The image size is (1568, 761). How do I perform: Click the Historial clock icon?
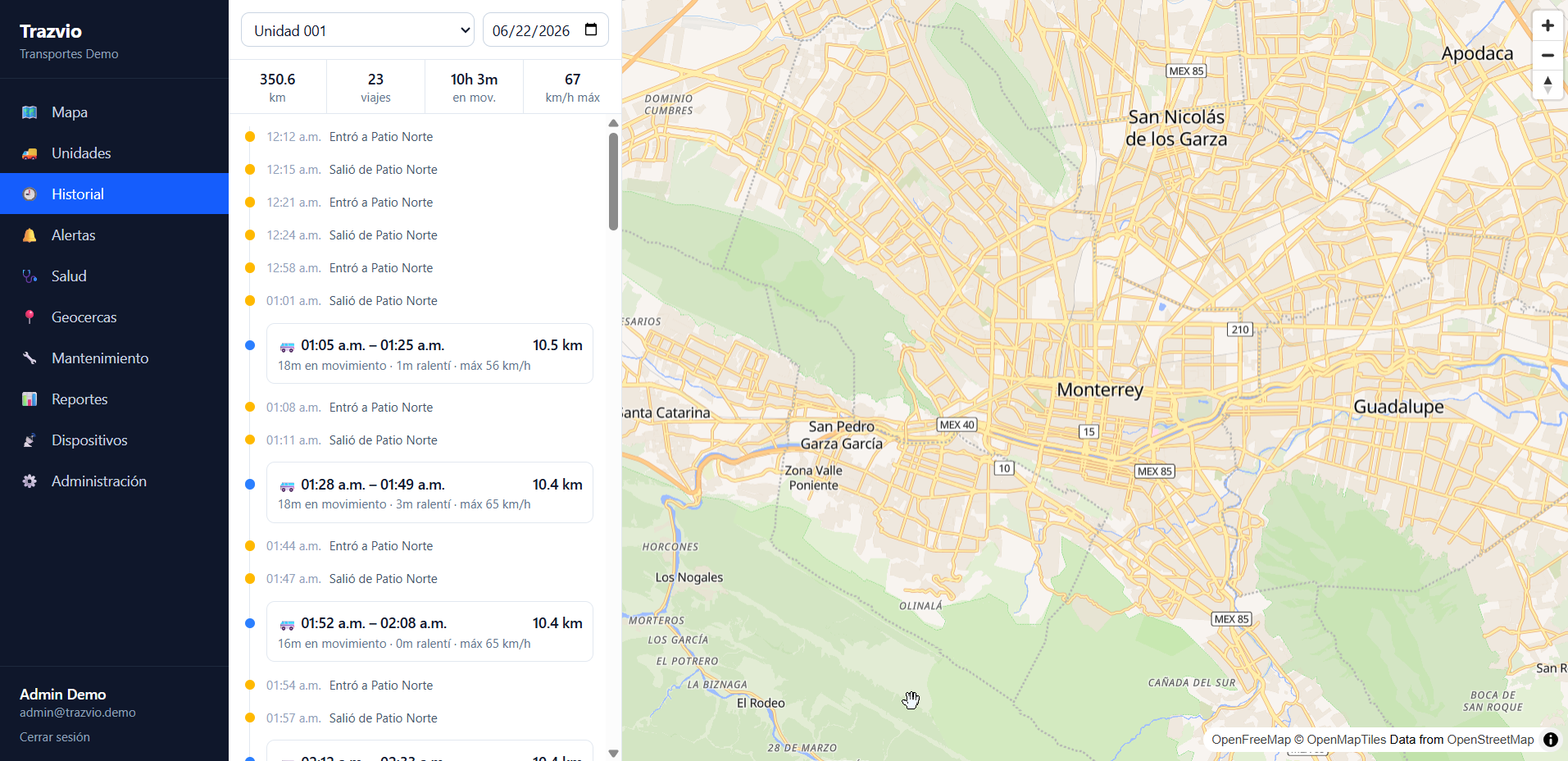point(30,194)
